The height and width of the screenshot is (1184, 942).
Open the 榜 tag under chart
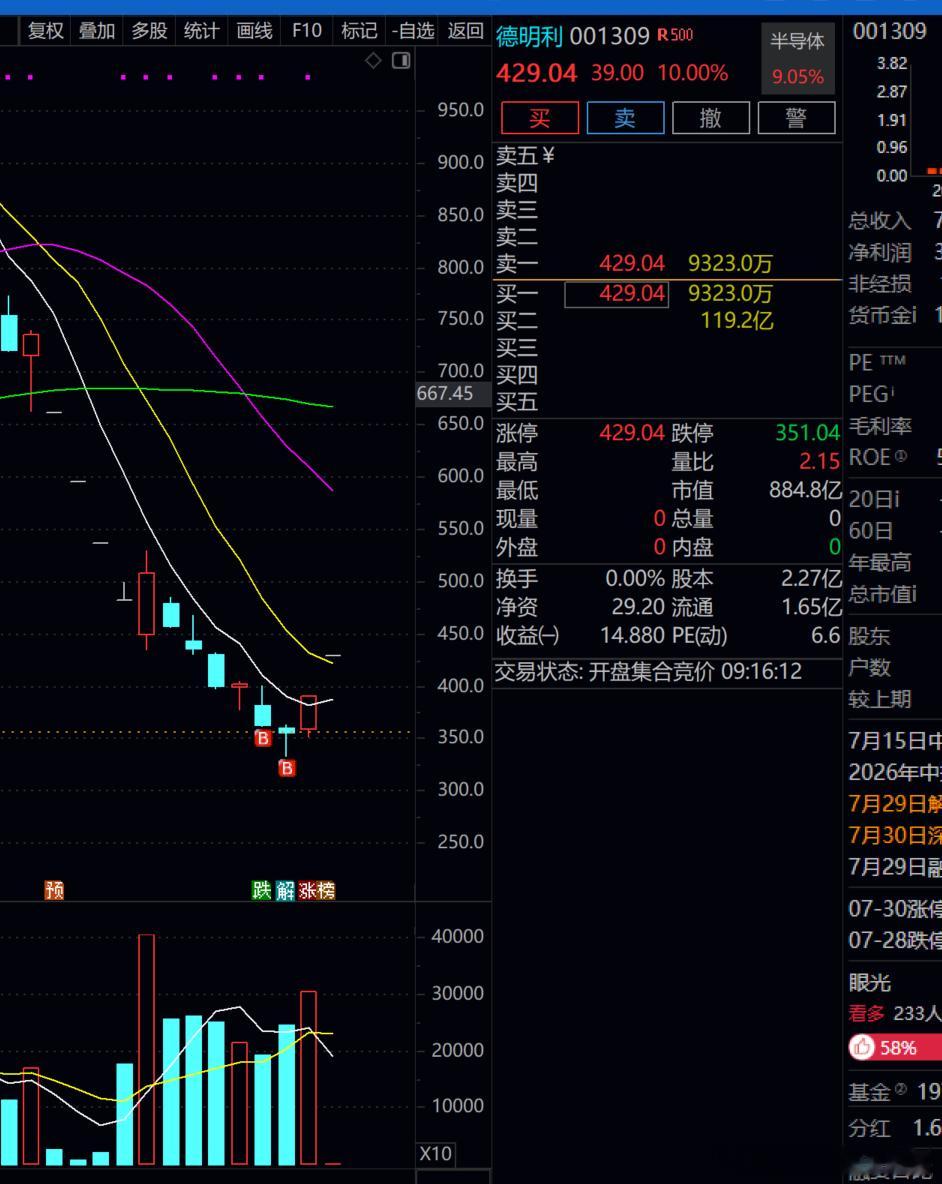tap(326, 890)
